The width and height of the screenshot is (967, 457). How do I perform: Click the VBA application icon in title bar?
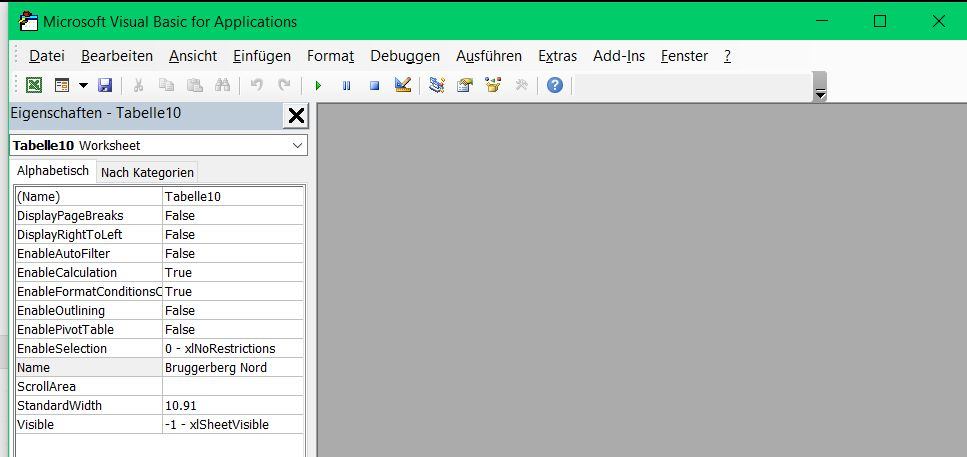(x=29, y=22)
